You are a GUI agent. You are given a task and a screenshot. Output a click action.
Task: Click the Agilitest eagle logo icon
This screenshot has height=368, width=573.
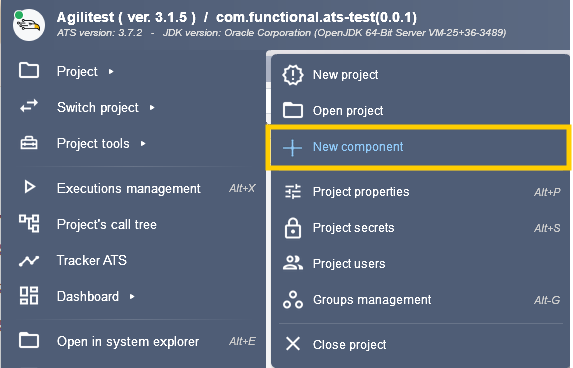(29, 25)
